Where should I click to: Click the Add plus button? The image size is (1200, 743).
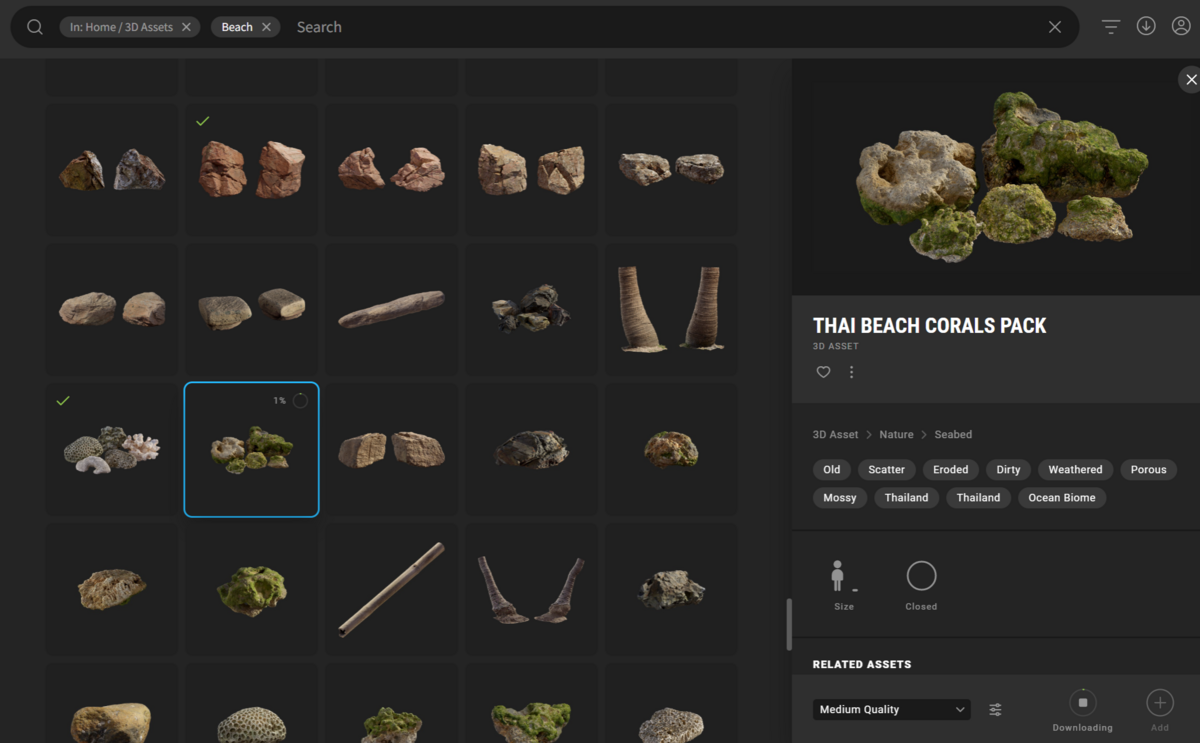(x=1160, y=702)
